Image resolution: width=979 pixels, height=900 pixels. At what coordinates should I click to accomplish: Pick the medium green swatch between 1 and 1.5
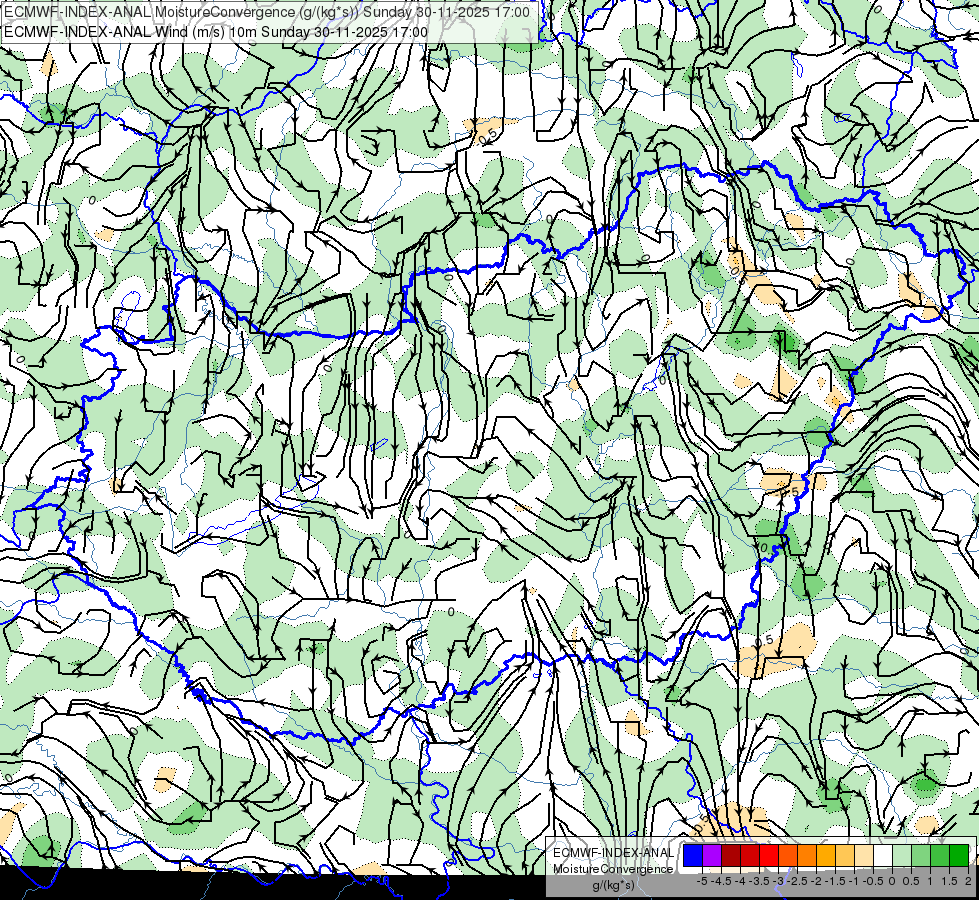click(x=940, y=856)
